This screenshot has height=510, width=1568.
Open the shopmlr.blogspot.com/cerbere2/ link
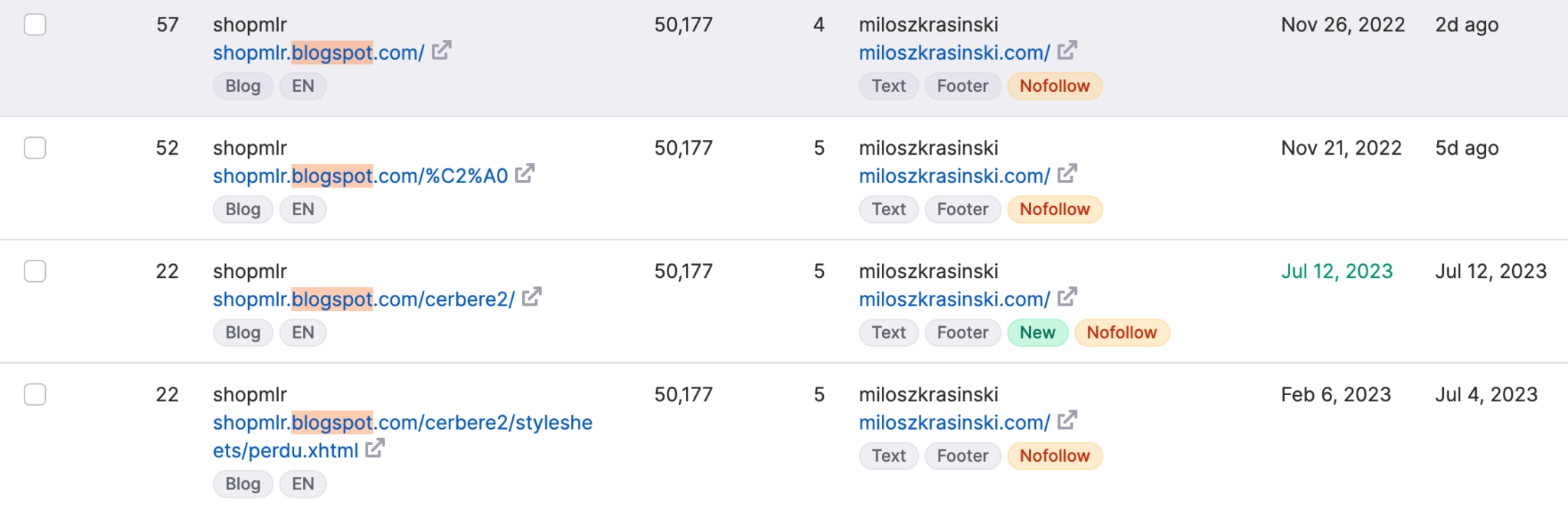pos(364,299)
